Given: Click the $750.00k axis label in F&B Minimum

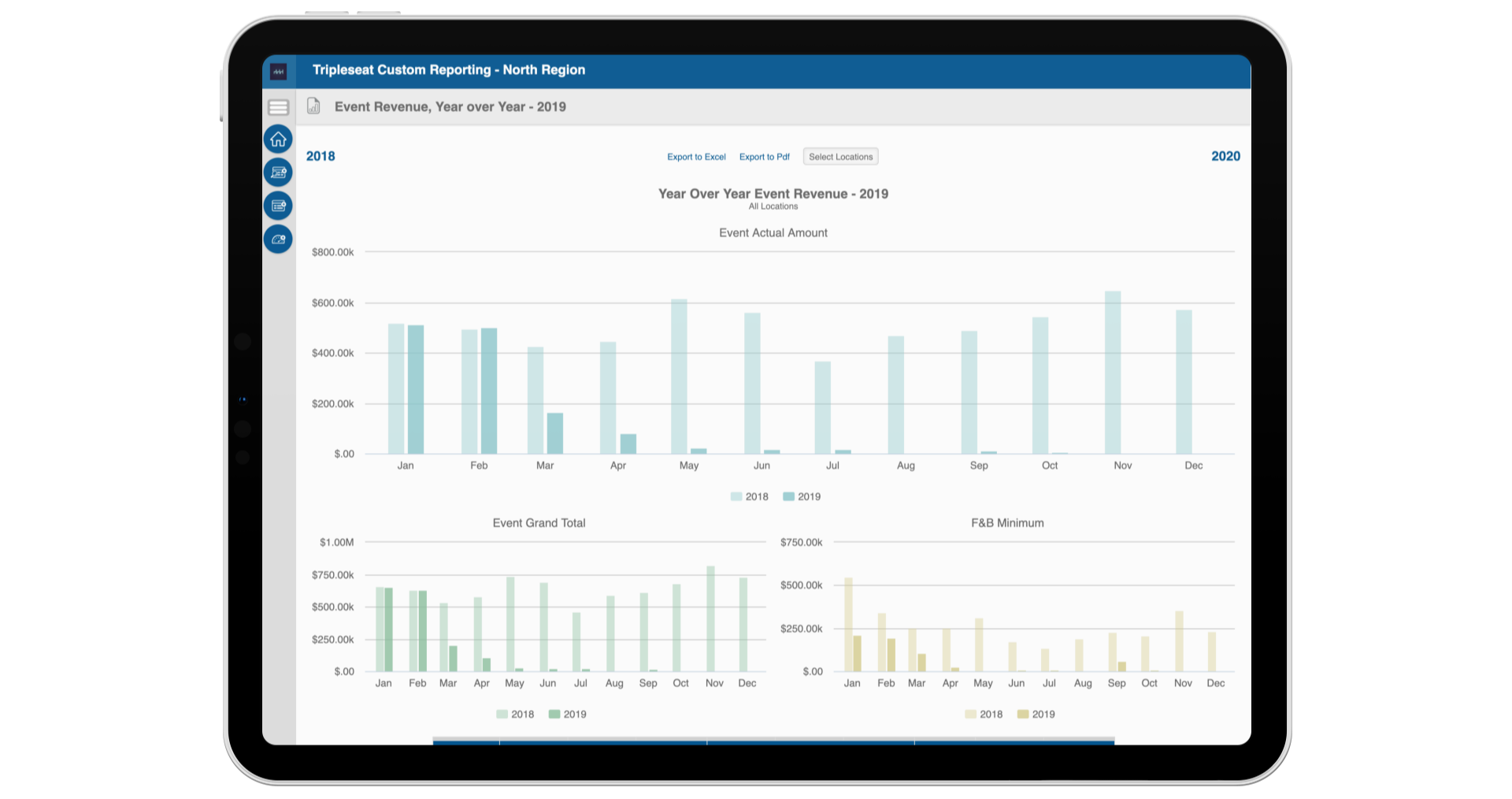Looking at the screenshot, I should (802, 542).
